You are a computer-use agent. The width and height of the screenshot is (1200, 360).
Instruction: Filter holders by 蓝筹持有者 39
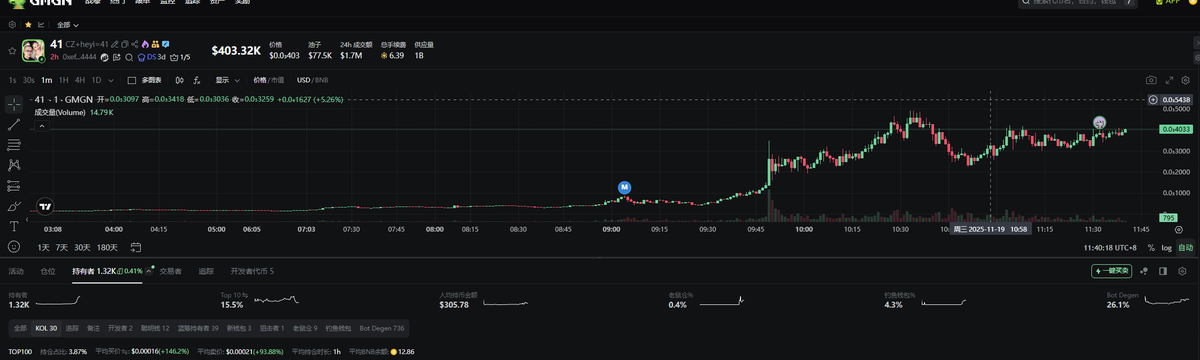[x=198, y=328]
